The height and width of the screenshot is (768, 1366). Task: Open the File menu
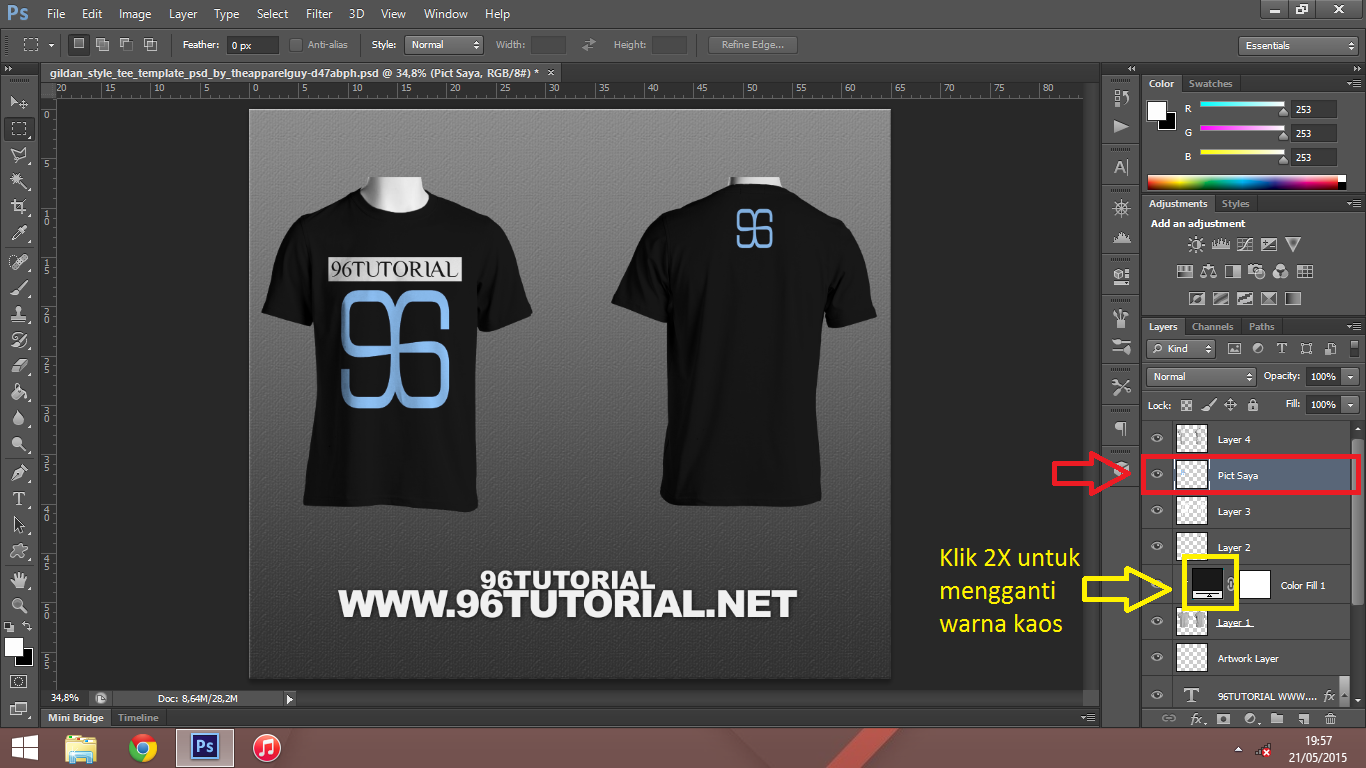click(x=56, y=14)
